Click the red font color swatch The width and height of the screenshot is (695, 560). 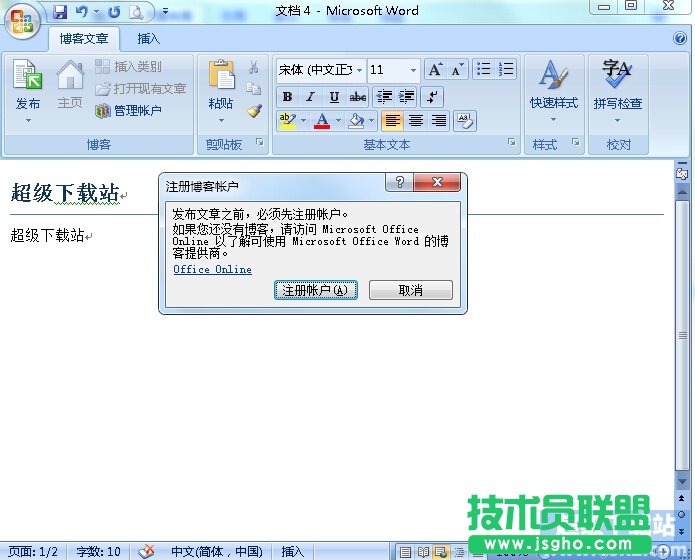coord(321,121)
